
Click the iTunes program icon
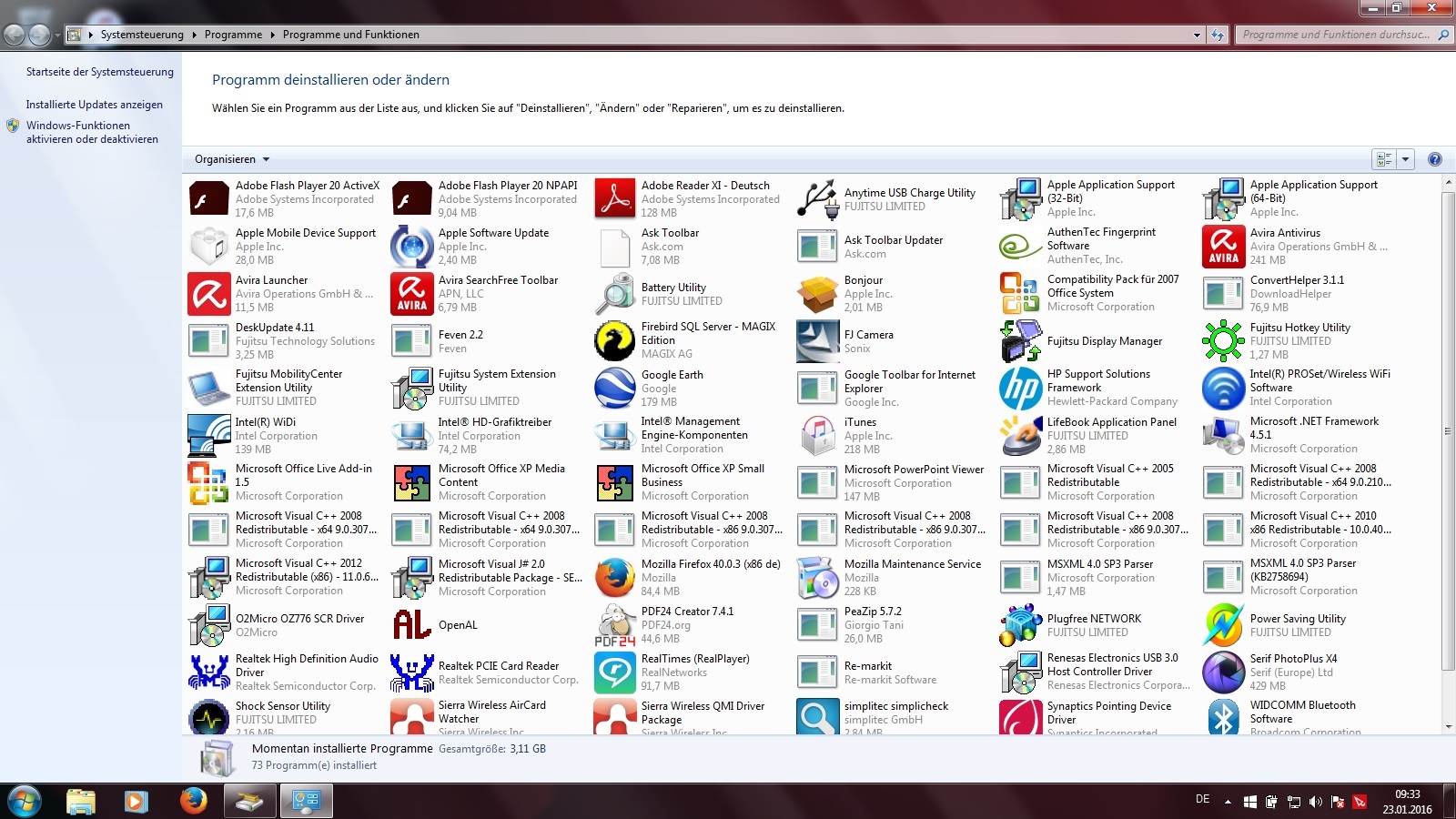(818, 435)
